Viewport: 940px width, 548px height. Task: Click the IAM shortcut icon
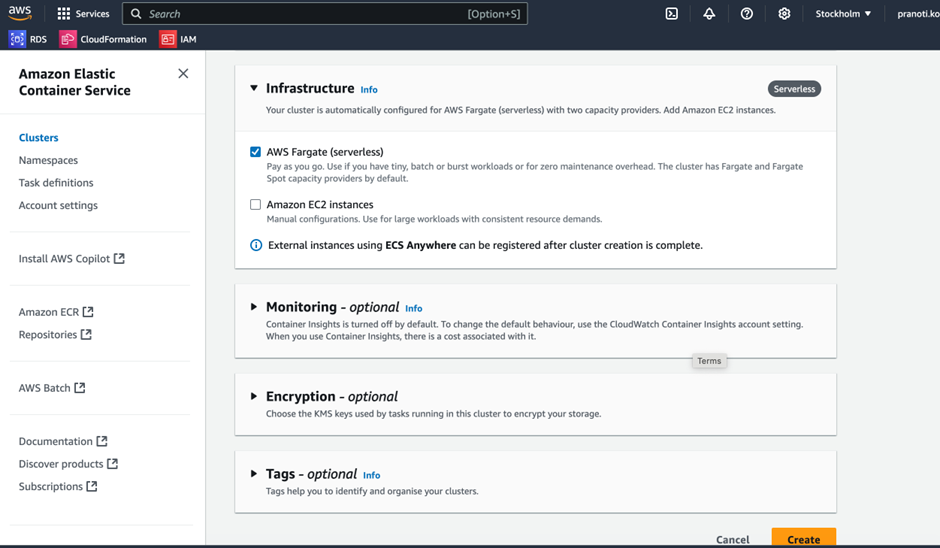click(168, 39)
